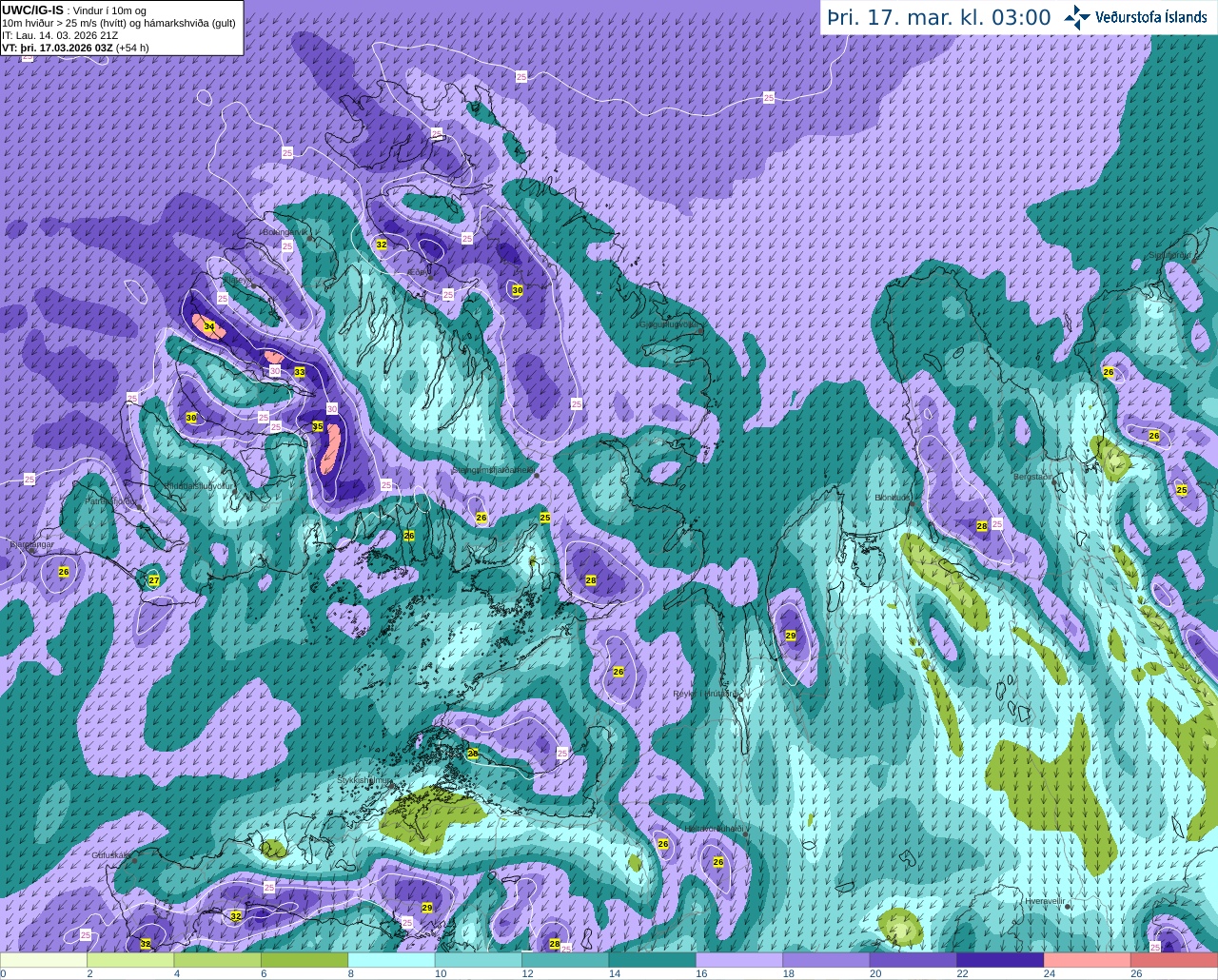Image resolution: width=1218 pixels, height=980 pixels.
Task: Click the Hveravellir station label
Action: click(x=1044, y=900)
